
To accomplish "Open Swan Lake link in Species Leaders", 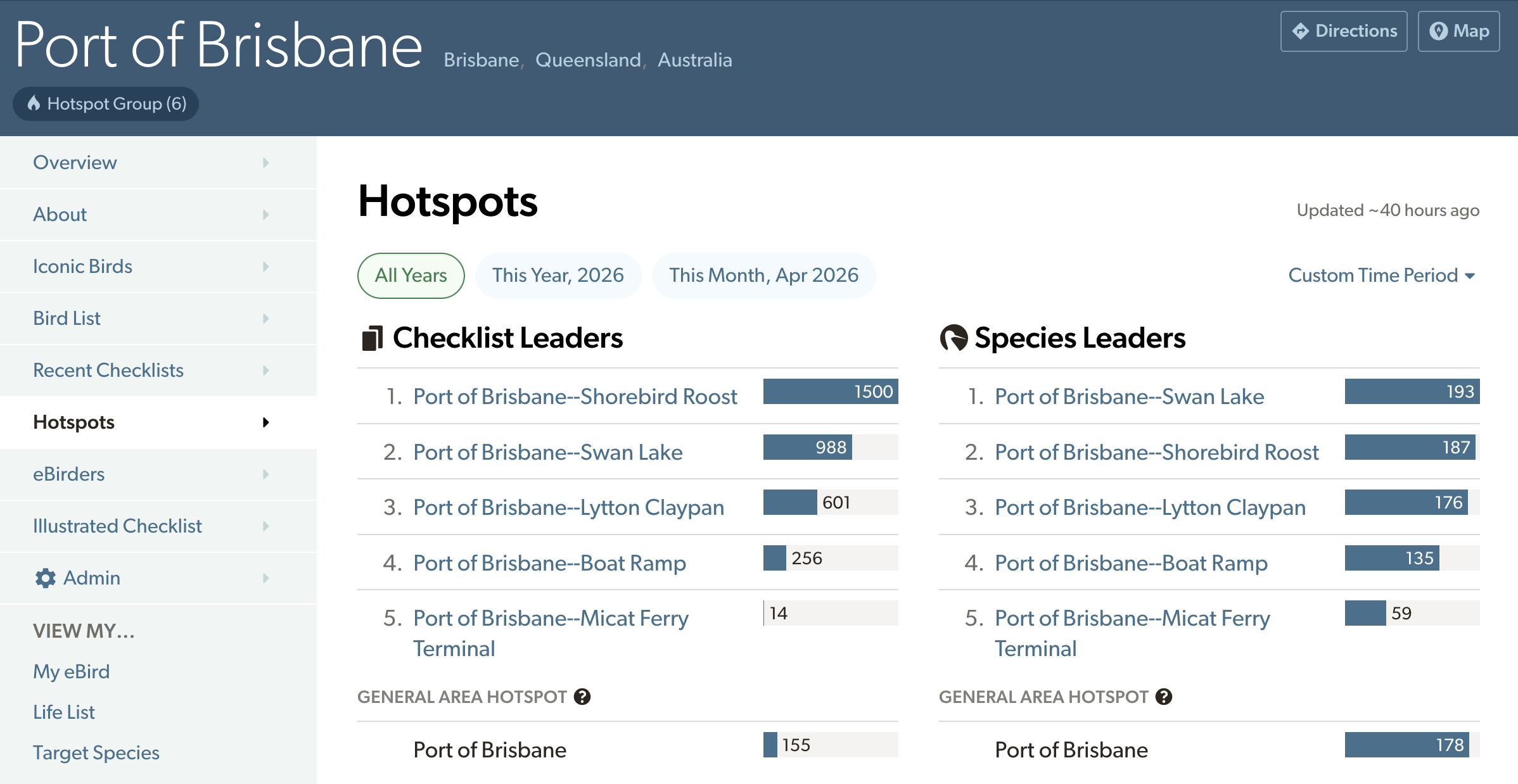I will pos(1129,396).
